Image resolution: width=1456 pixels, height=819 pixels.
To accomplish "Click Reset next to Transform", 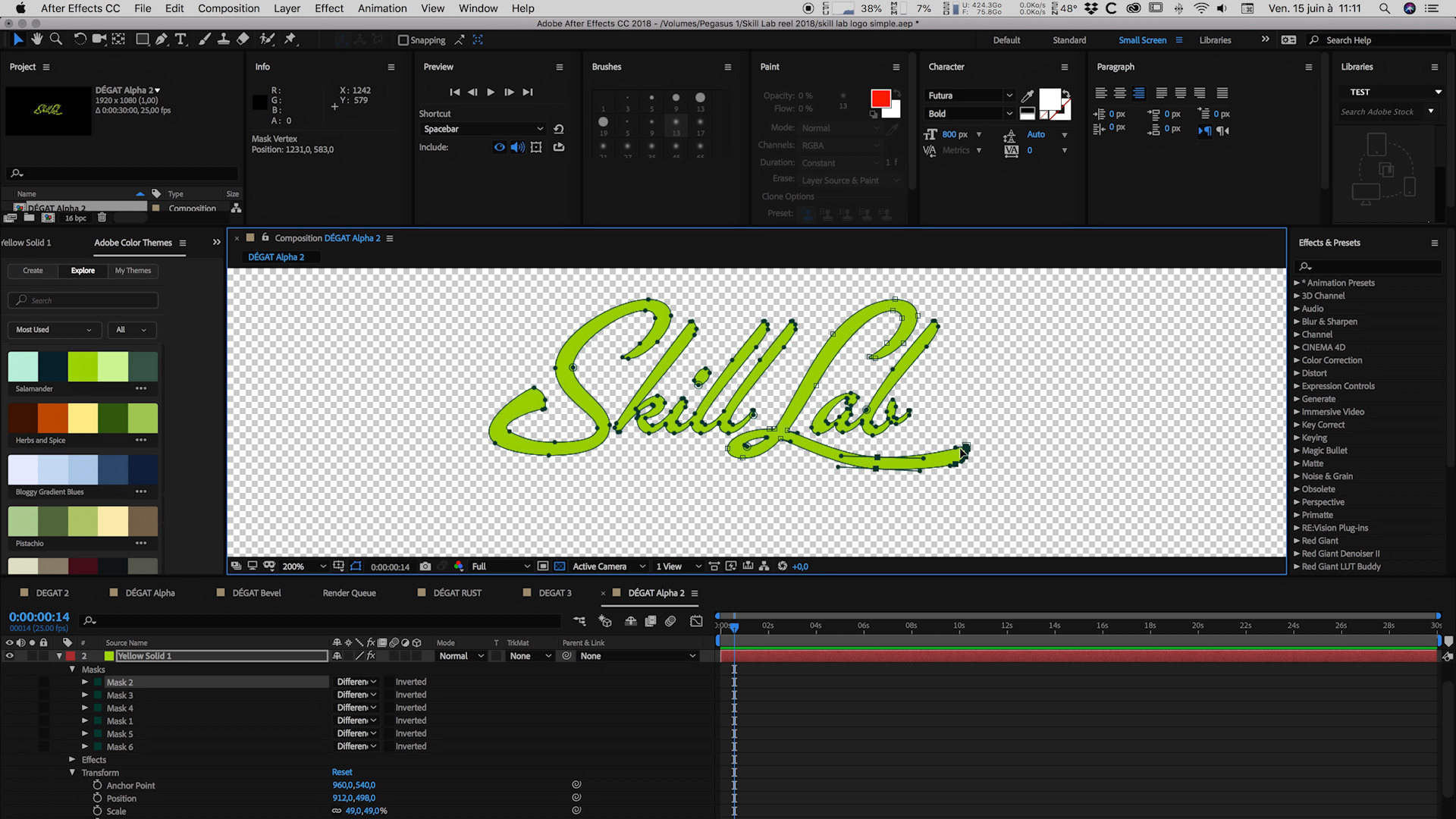I will [x=342, y=772].
